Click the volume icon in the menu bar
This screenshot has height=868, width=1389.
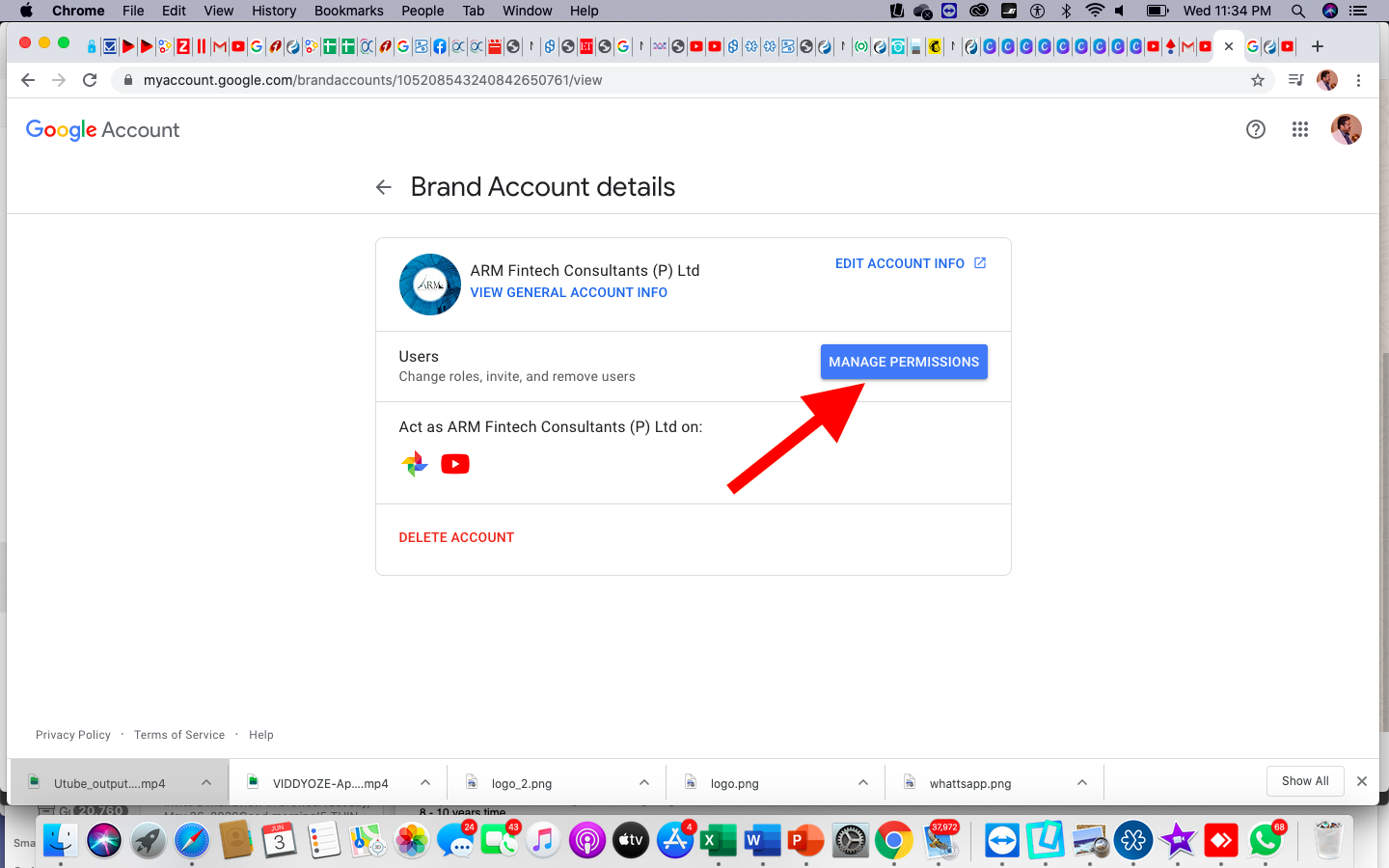[x=1120, y=11]
